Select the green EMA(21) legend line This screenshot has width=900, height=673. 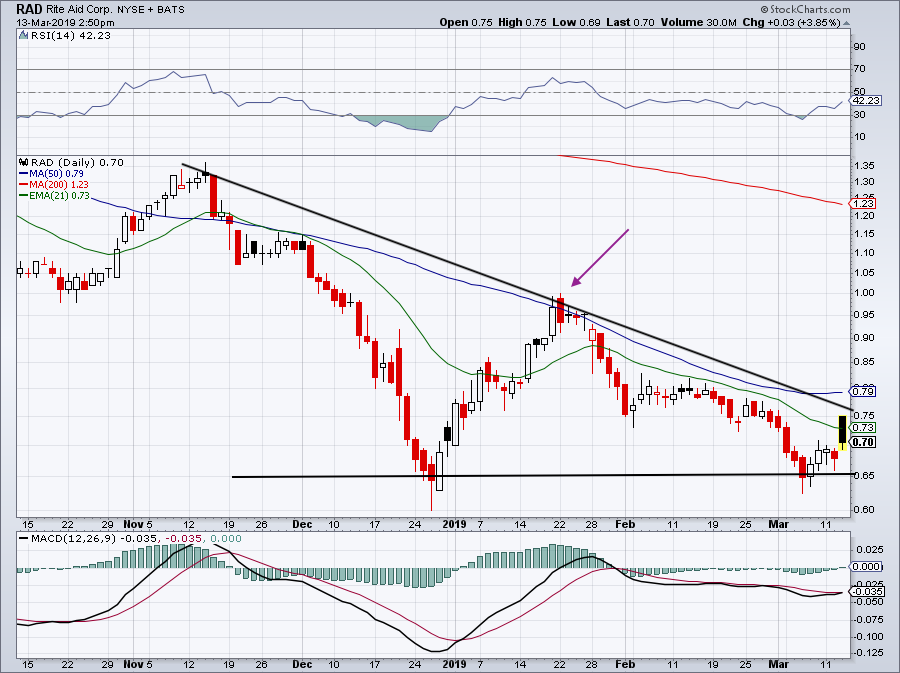point(24,196)
